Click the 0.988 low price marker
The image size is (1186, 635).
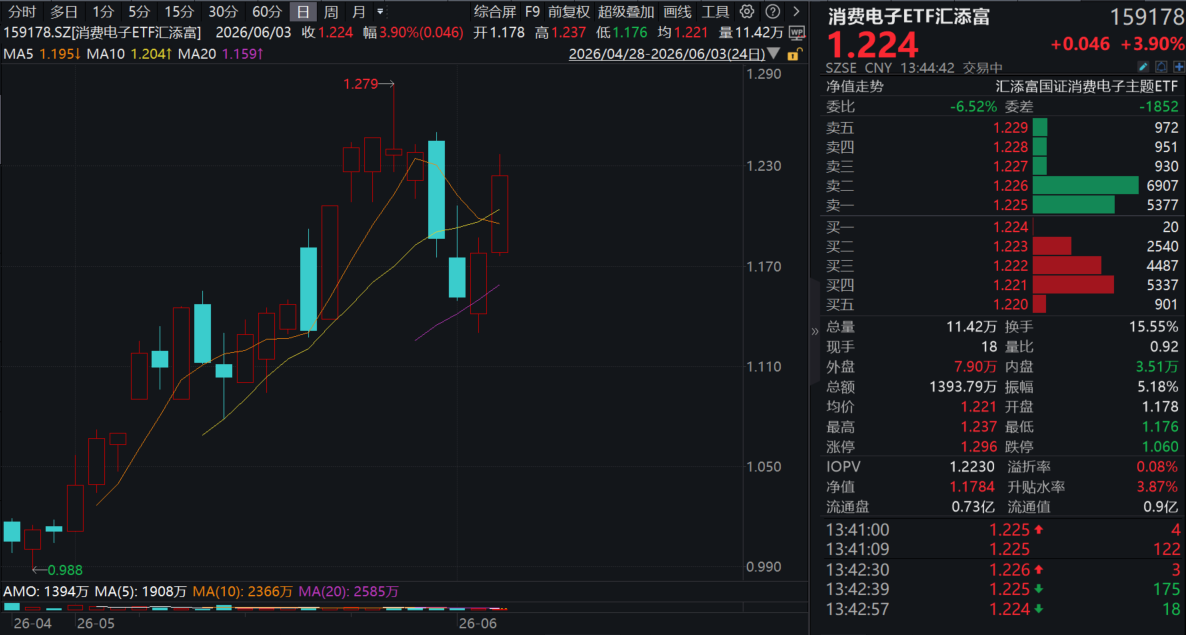pos(66,570)
